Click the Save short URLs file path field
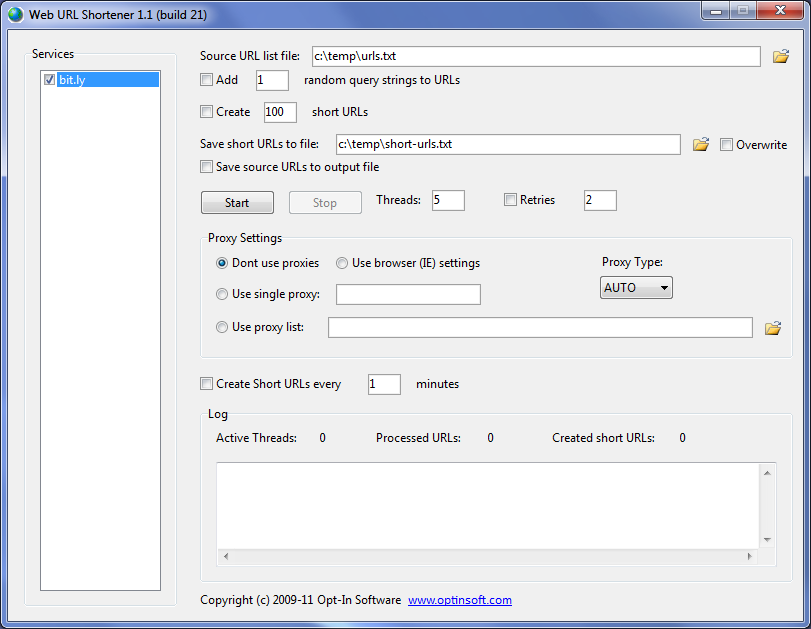Viewport: 811px width, 629px height. click(508, 144)
